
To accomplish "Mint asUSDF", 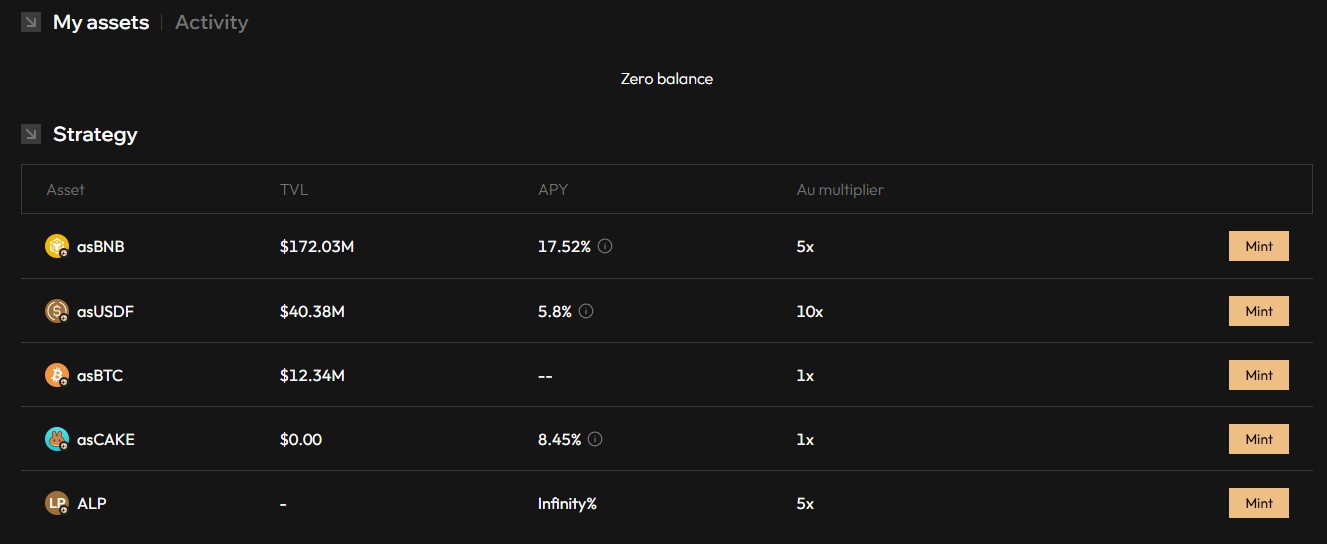I will (x=1259, y=311).
